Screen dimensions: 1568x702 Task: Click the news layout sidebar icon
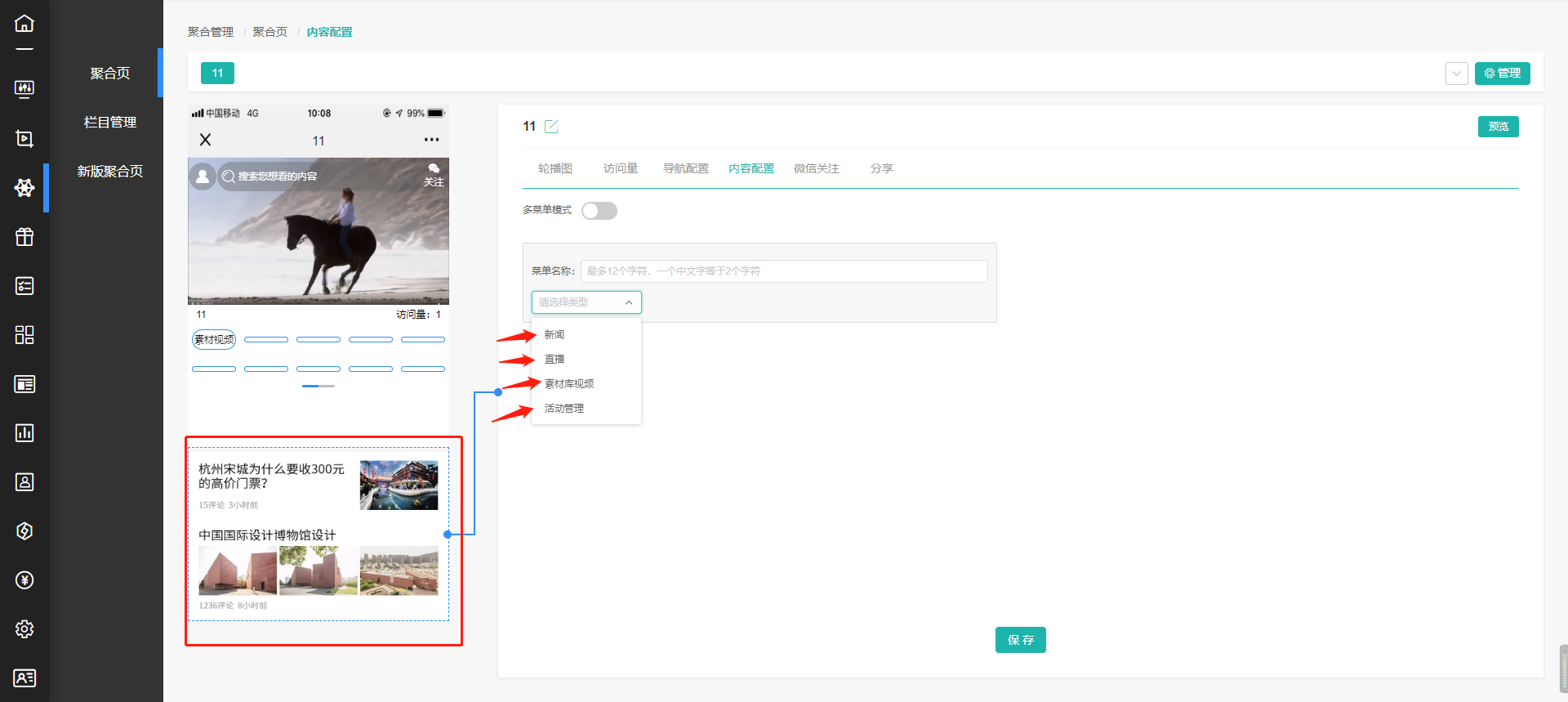coord(24,384)
